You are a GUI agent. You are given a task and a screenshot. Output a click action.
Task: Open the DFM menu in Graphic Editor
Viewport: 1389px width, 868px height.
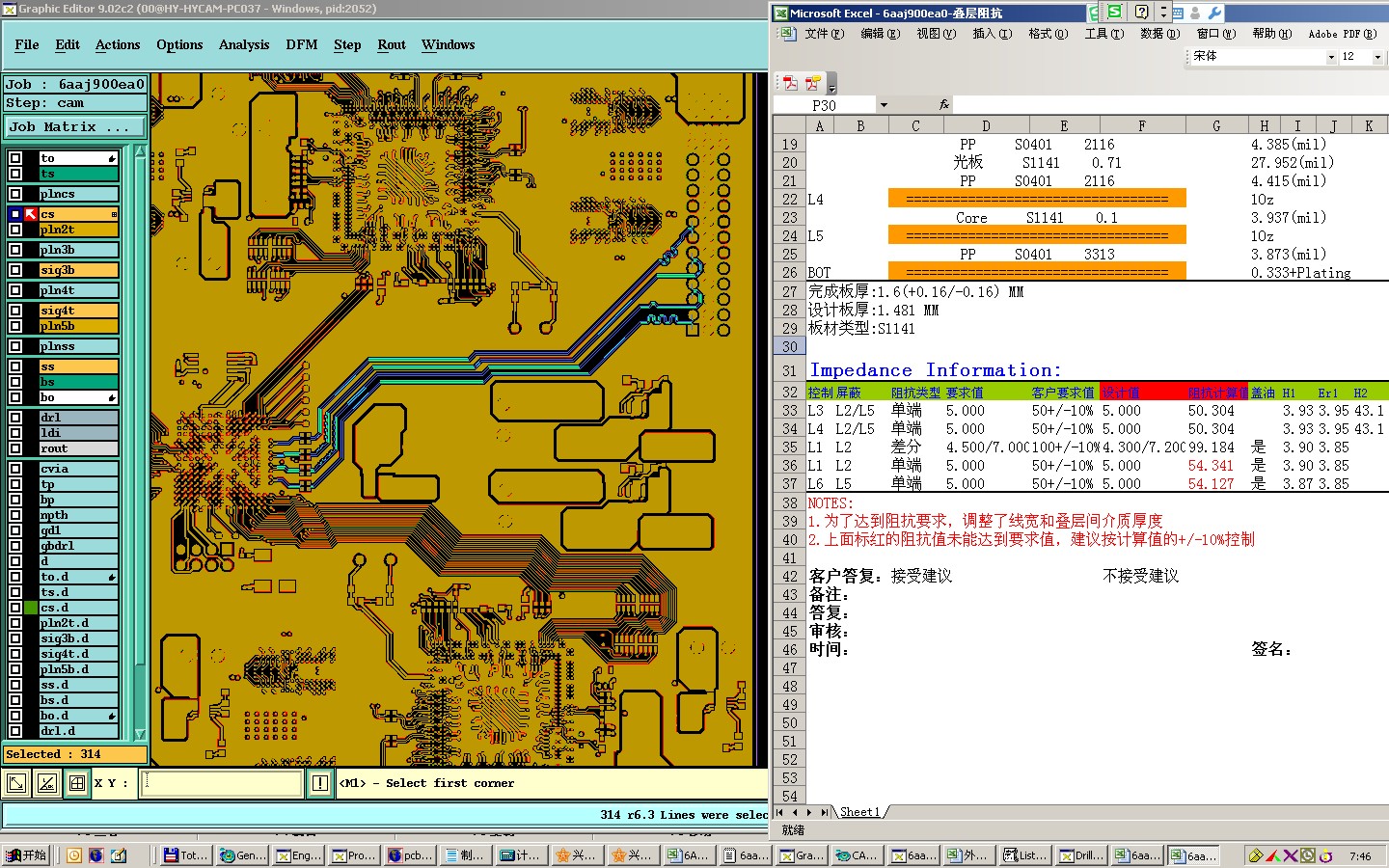click(302, 44)
